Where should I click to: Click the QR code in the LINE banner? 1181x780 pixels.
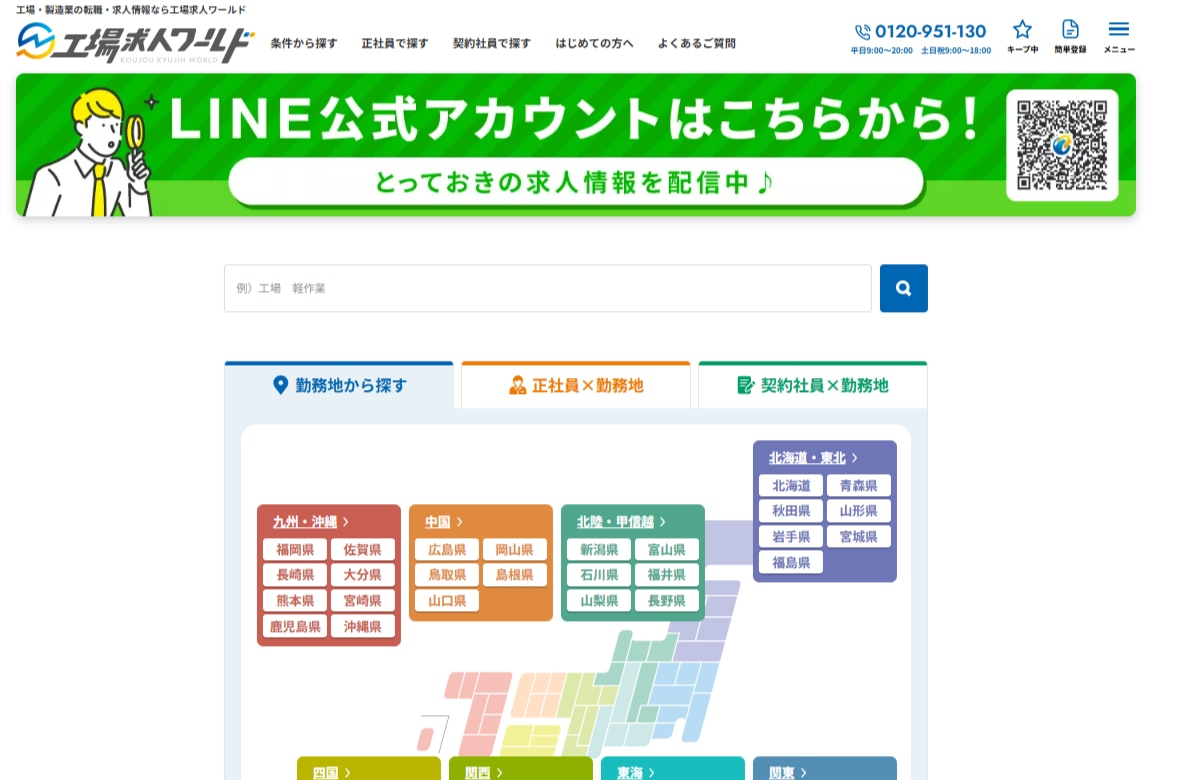[1062, 144]
